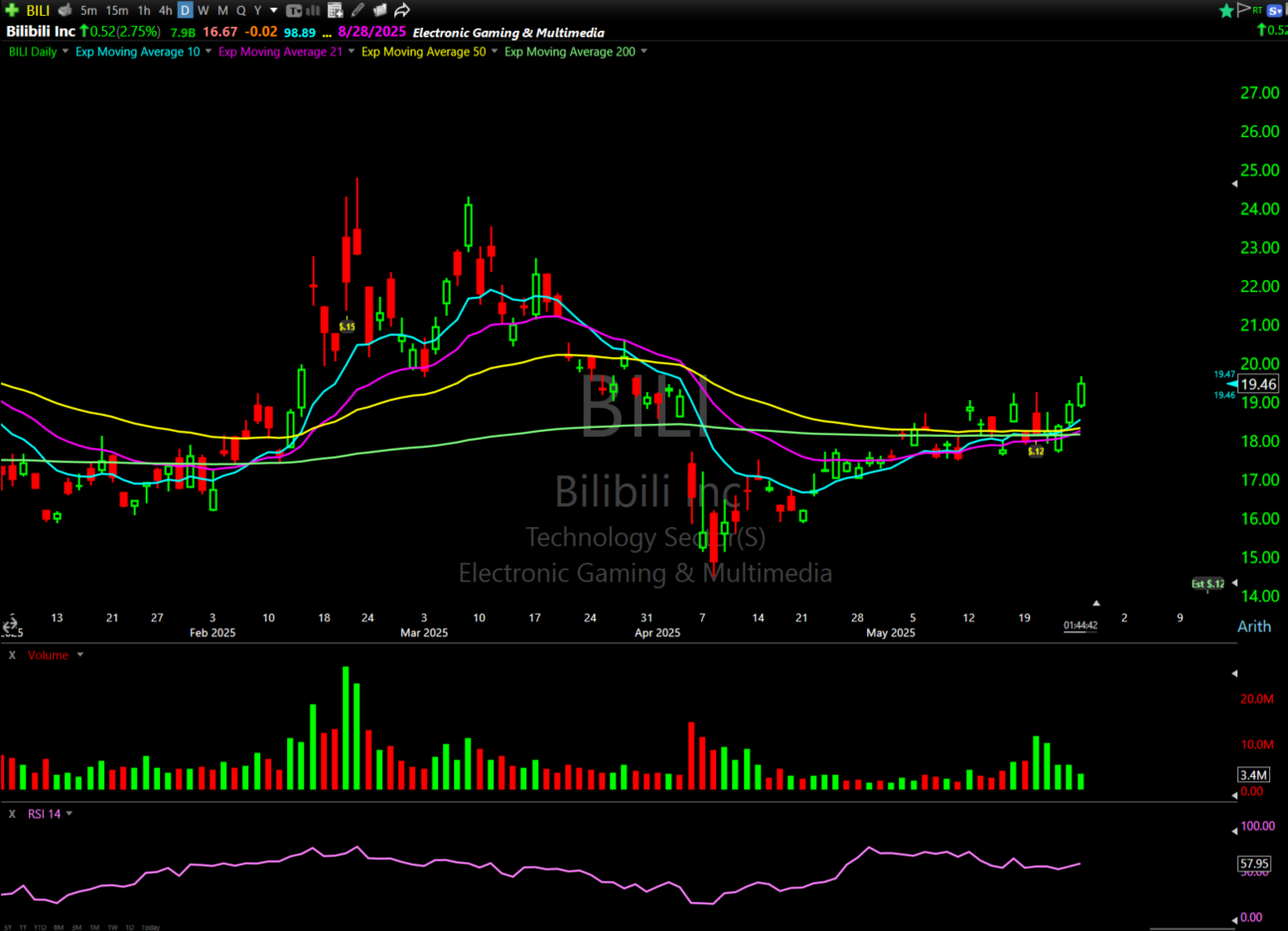Switch to the 15m time frame
1288x931 pixels.
(x=117, y=11)
